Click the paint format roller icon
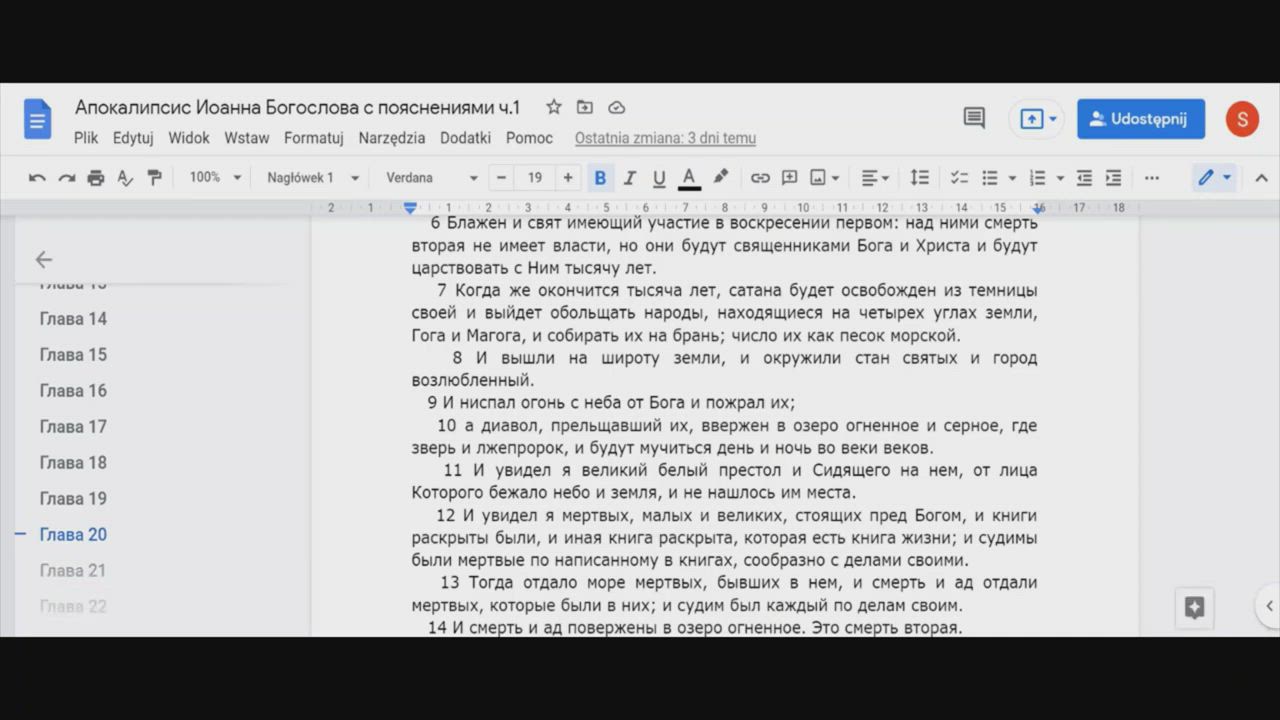 point(154,178)
